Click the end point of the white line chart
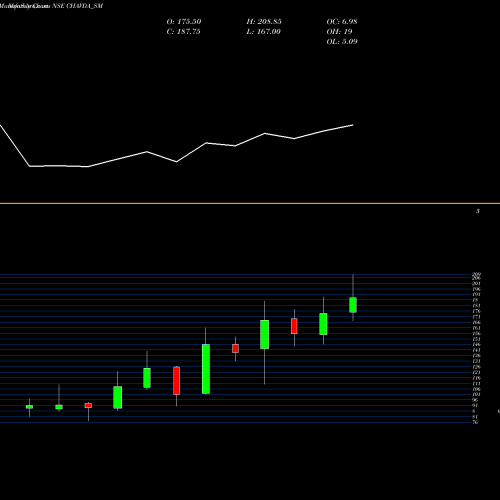 point(353,125)
